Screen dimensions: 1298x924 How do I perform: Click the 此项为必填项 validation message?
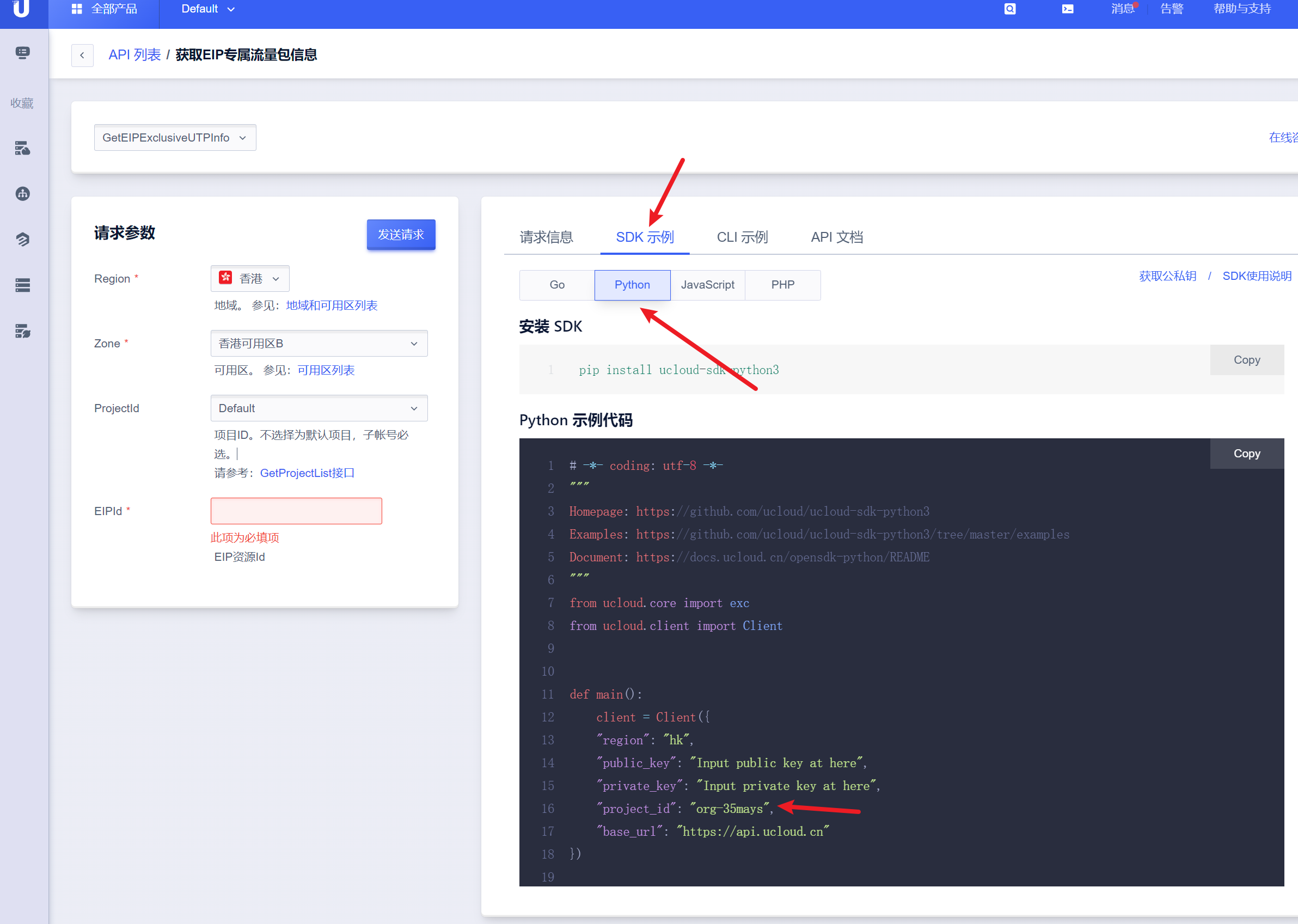pos(244,539)
